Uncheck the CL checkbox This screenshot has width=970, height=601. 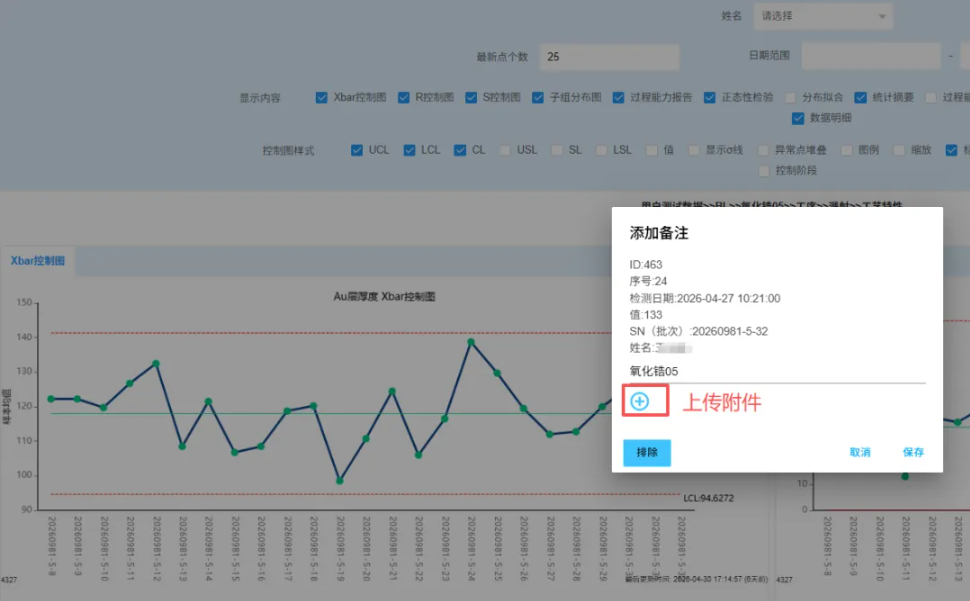click(460, 150)
